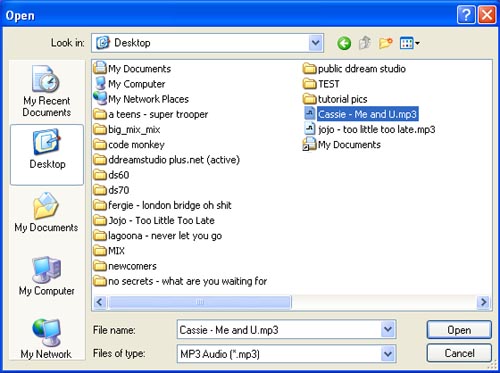
Task: Select the TEST folder
Action: tap(321, 84)
